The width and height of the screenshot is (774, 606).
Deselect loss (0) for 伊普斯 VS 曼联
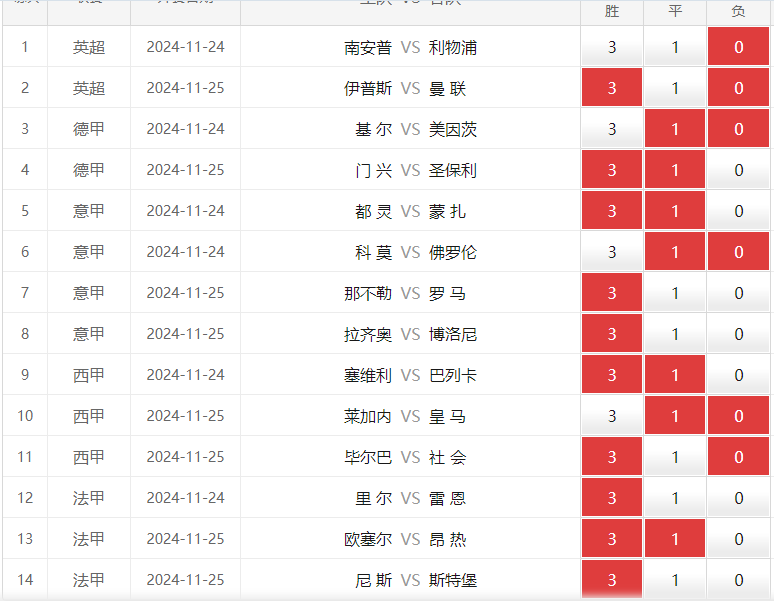[x=738, y=88]
